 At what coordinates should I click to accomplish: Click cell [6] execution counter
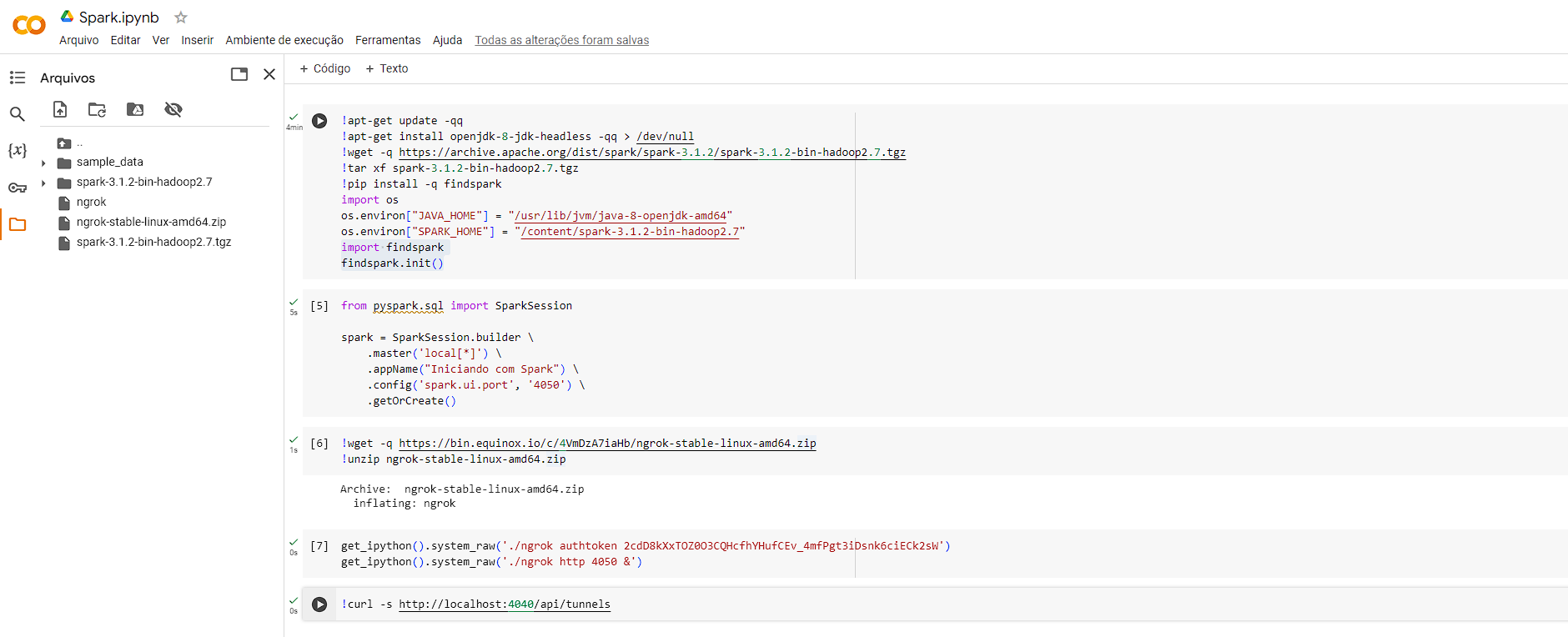[319, 444]
